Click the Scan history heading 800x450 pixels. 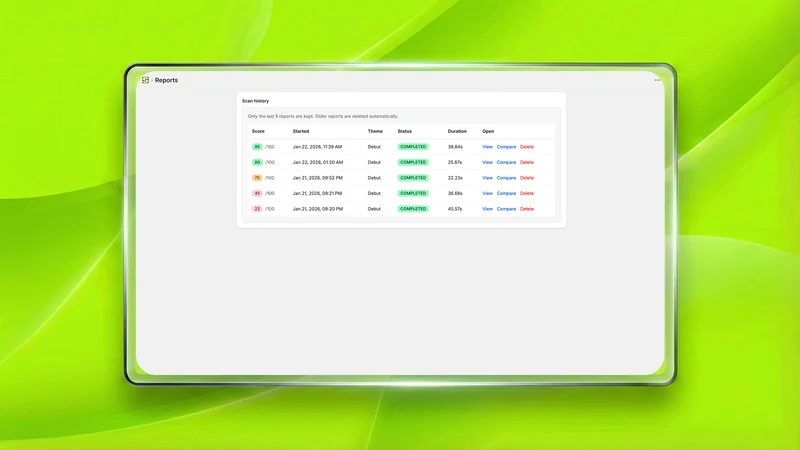(255, 101)
